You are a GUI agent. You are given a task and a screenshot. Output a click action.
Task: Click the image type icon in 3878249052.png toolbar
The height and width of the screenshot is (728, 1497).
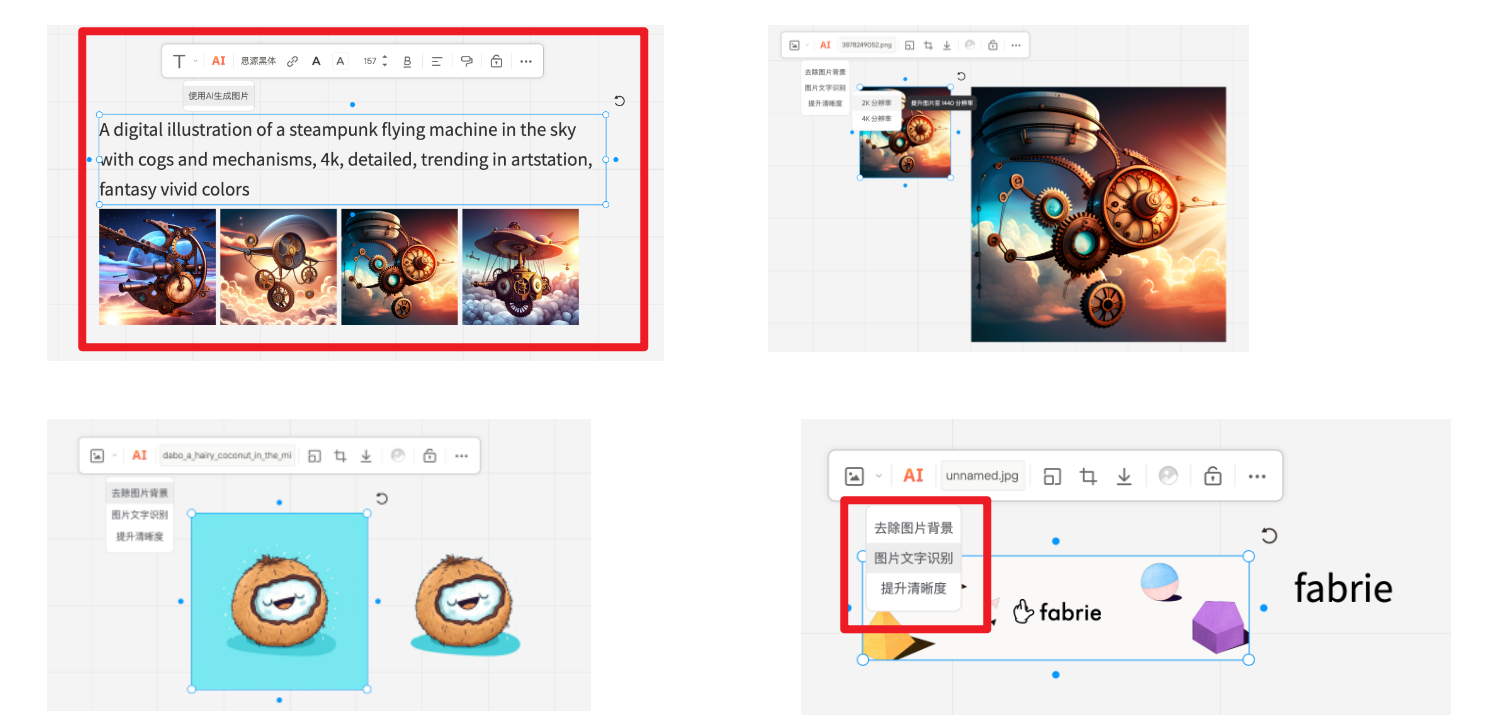click(x=794, y=45)
